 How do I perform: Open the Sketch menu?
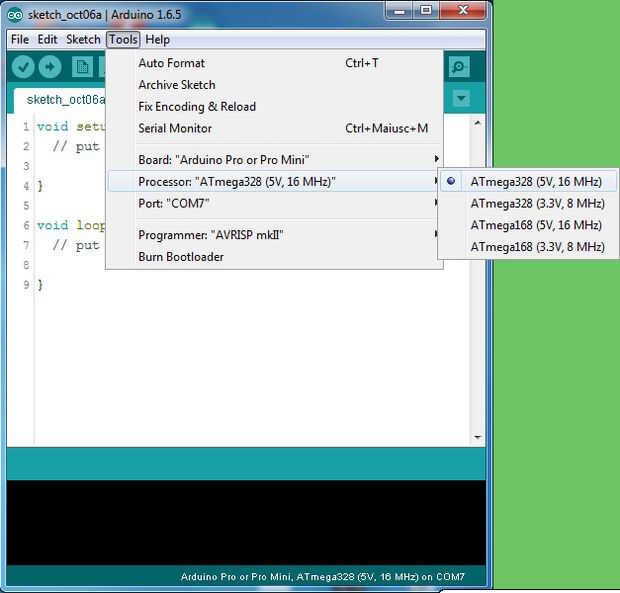click(x=83, y=40)
